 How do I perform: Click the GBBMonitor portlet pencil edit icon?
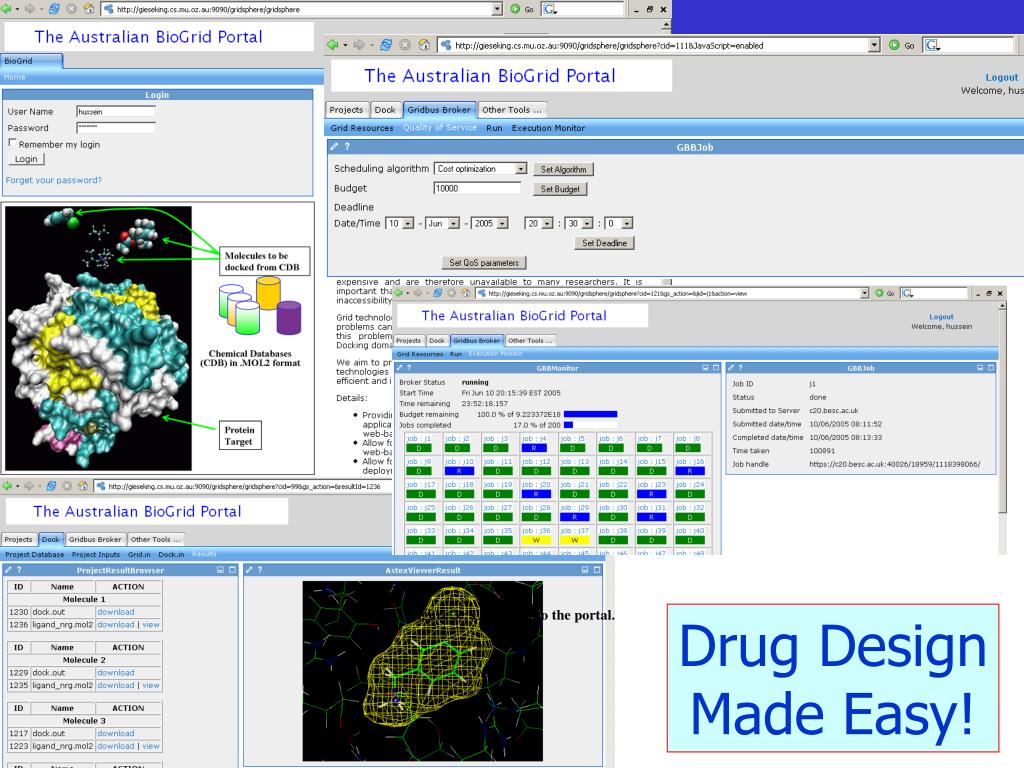click(x=399, y=368)
